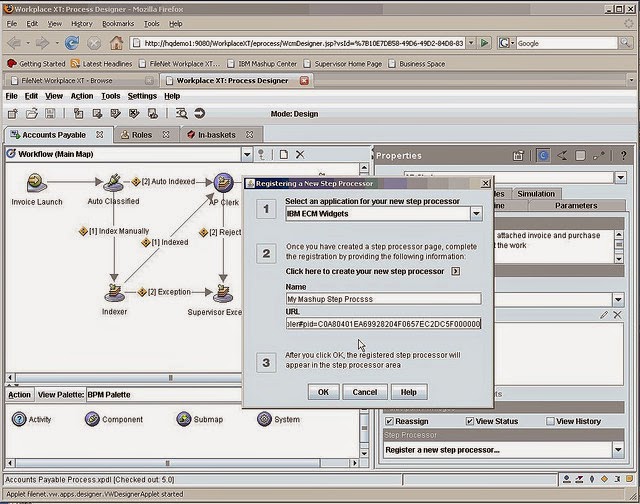Click the pencil edit icon in the Properties panel
This screenshot has height=504, width=640.
click(x=604, y=315)
